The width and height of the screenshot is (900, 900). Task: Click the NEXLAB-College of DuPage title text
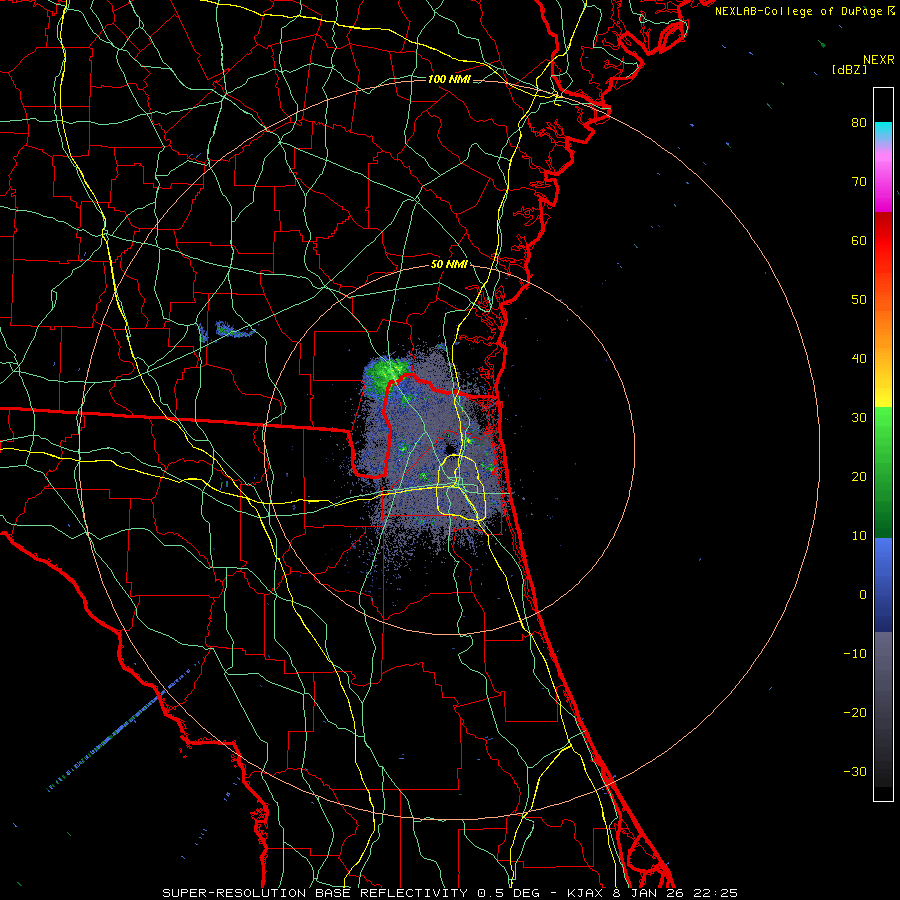pyautogui.click(x=798, y=11)
